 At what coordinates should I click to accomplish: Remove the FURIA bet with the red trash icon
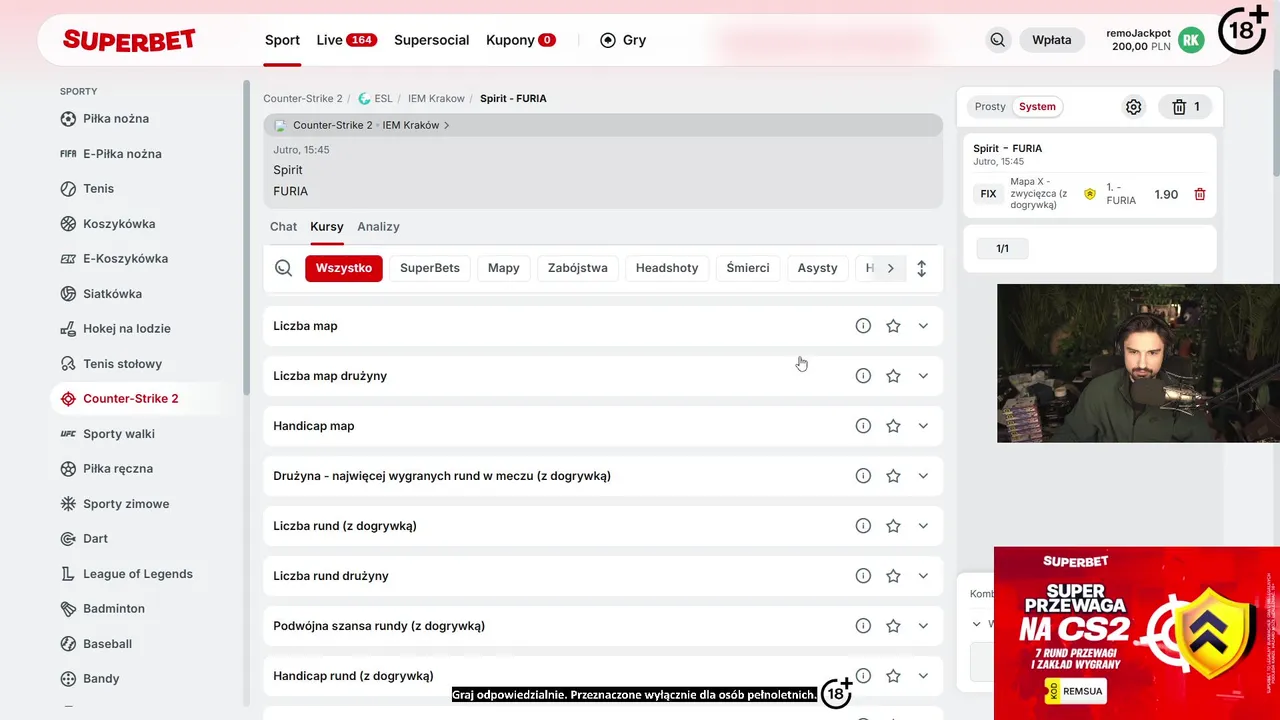point(1200,194)
